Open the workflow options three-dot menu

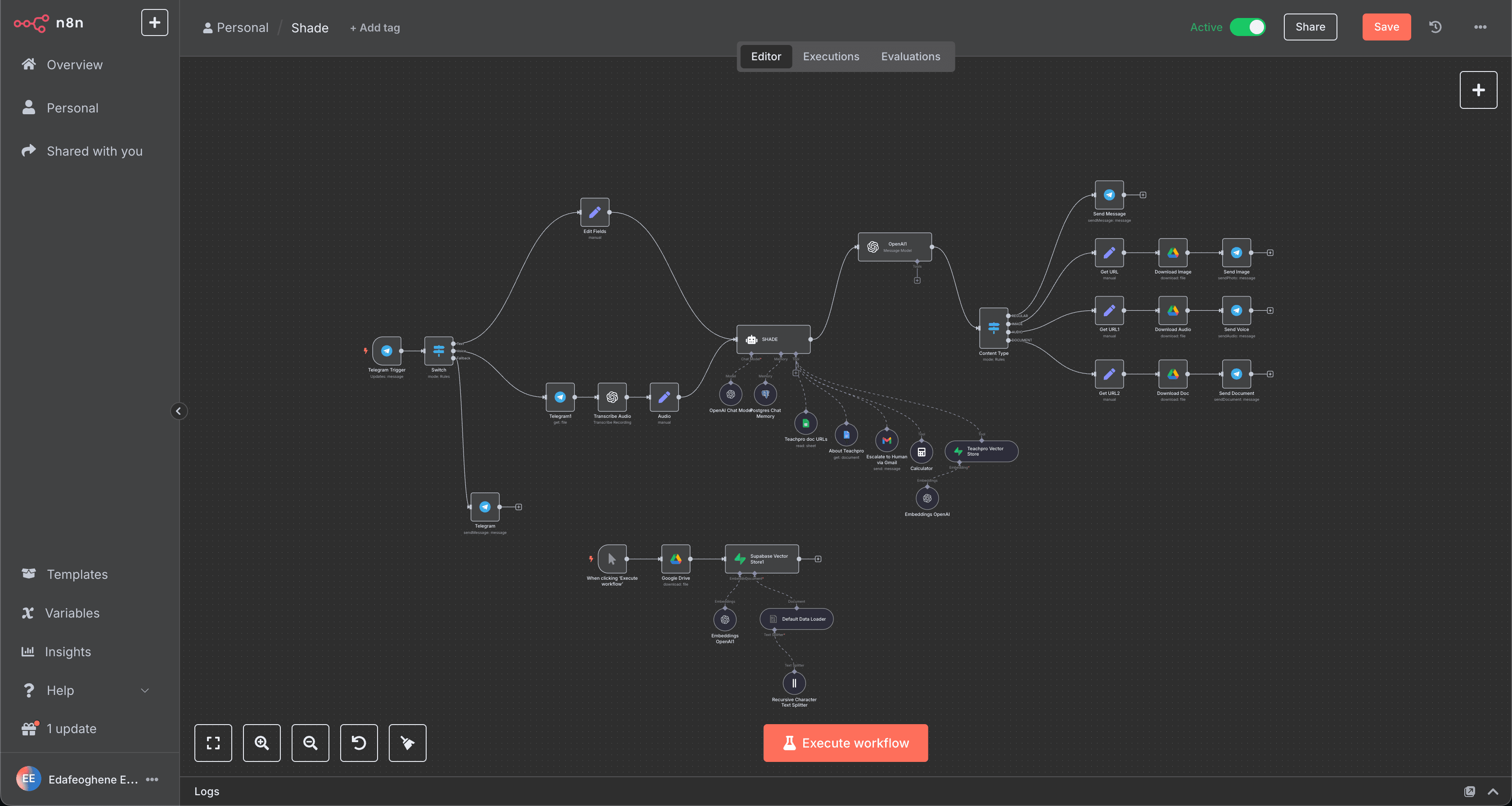point(1480,27)
